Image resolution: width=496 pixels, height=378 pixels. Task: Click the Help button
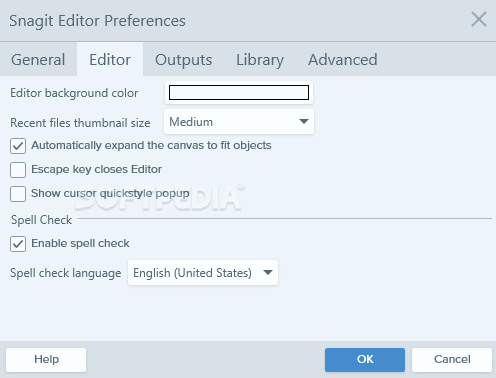point(46,360)
